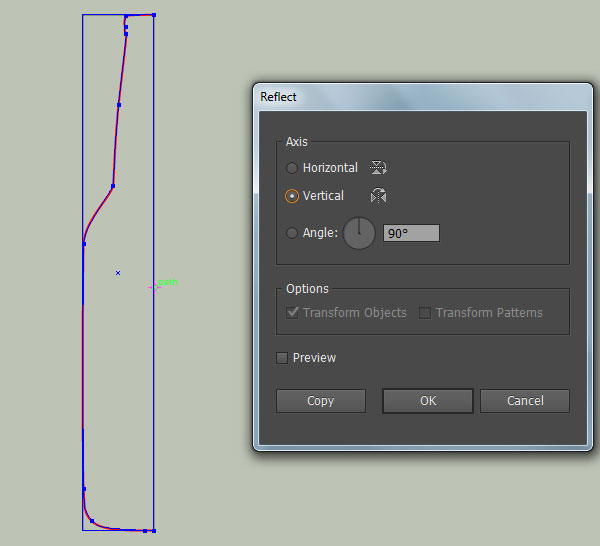Confirm reflection with OK button
Screen dimensions: 600x546
[x=428, y=401]
